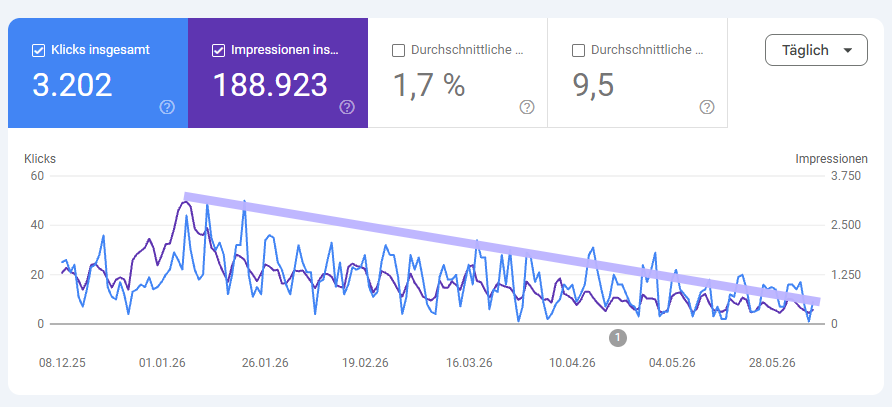Open help icon on the 1,7 % card

(527, 107)
